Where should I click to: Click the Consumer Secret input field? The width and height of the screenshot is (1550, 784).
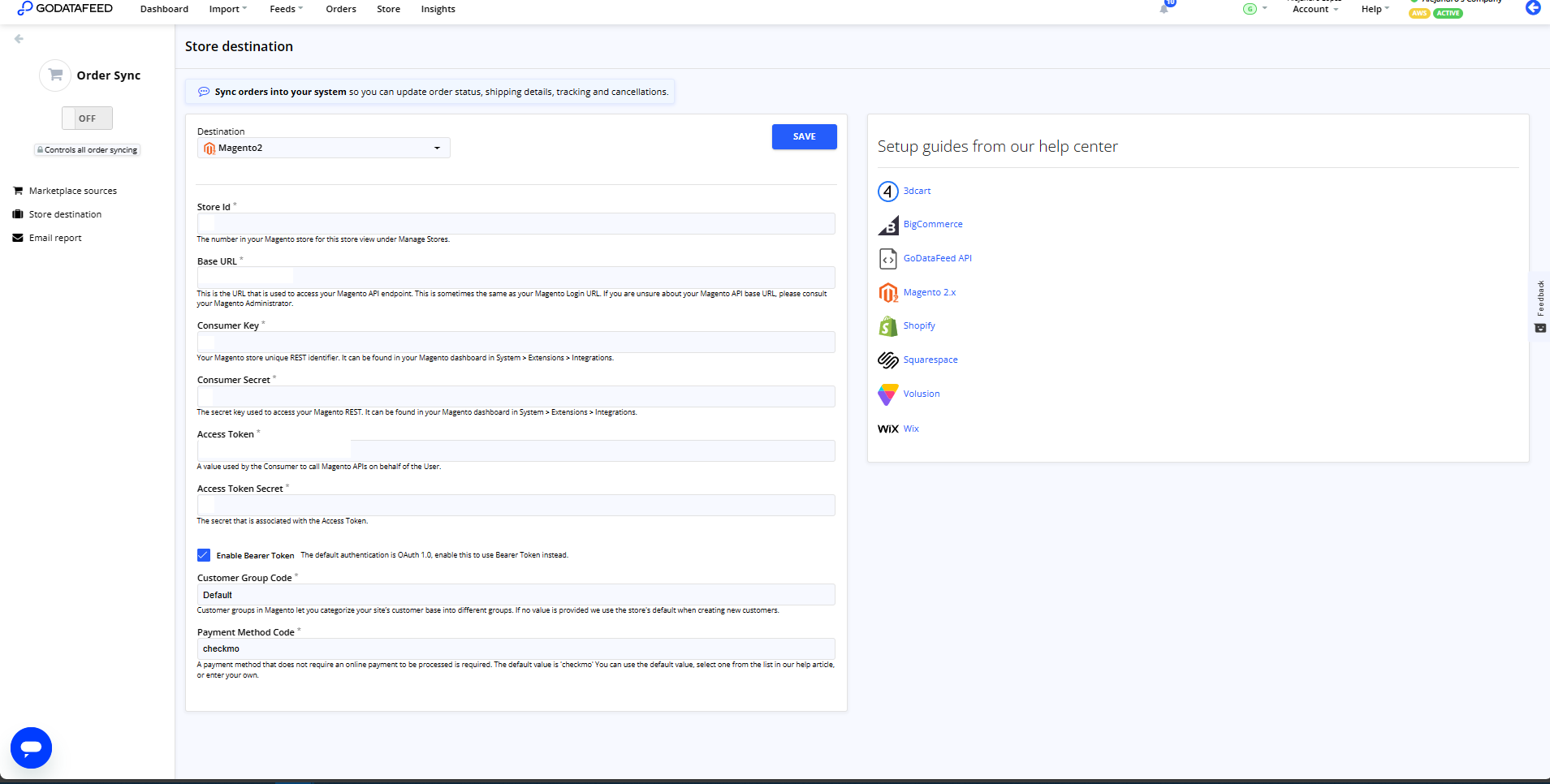pos(516,396)
